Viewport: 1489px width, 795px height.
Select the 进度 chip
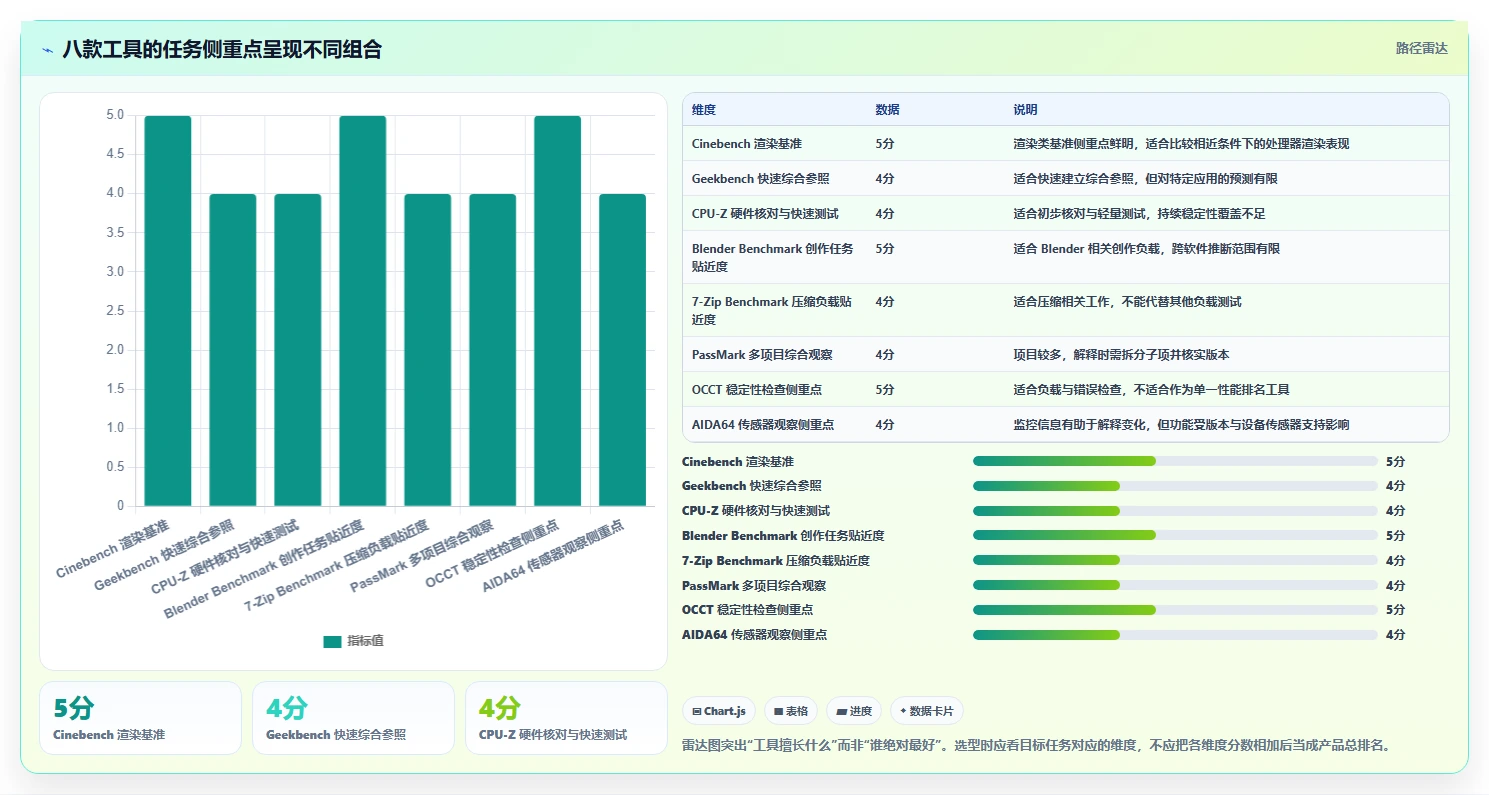[x=854, y=711]
